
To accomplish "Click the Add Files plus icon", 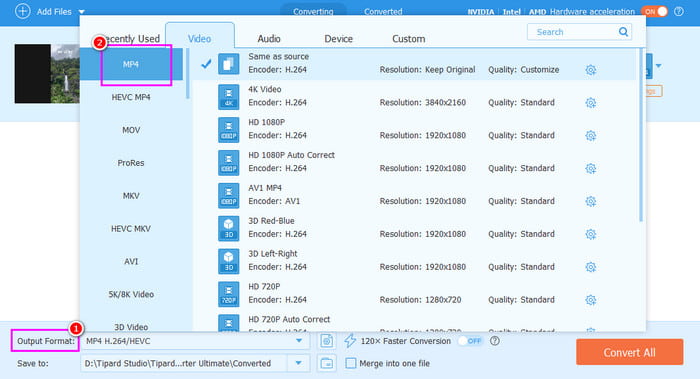I will (22, 11).
